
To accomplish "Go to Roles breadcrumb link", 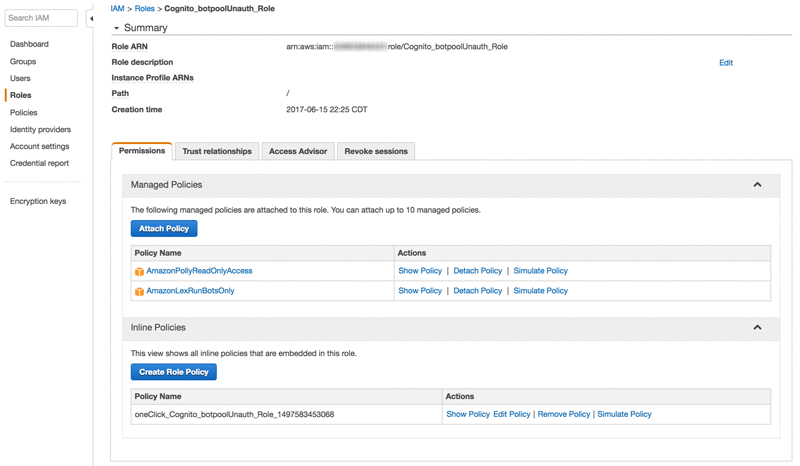I will coord(144,9).
